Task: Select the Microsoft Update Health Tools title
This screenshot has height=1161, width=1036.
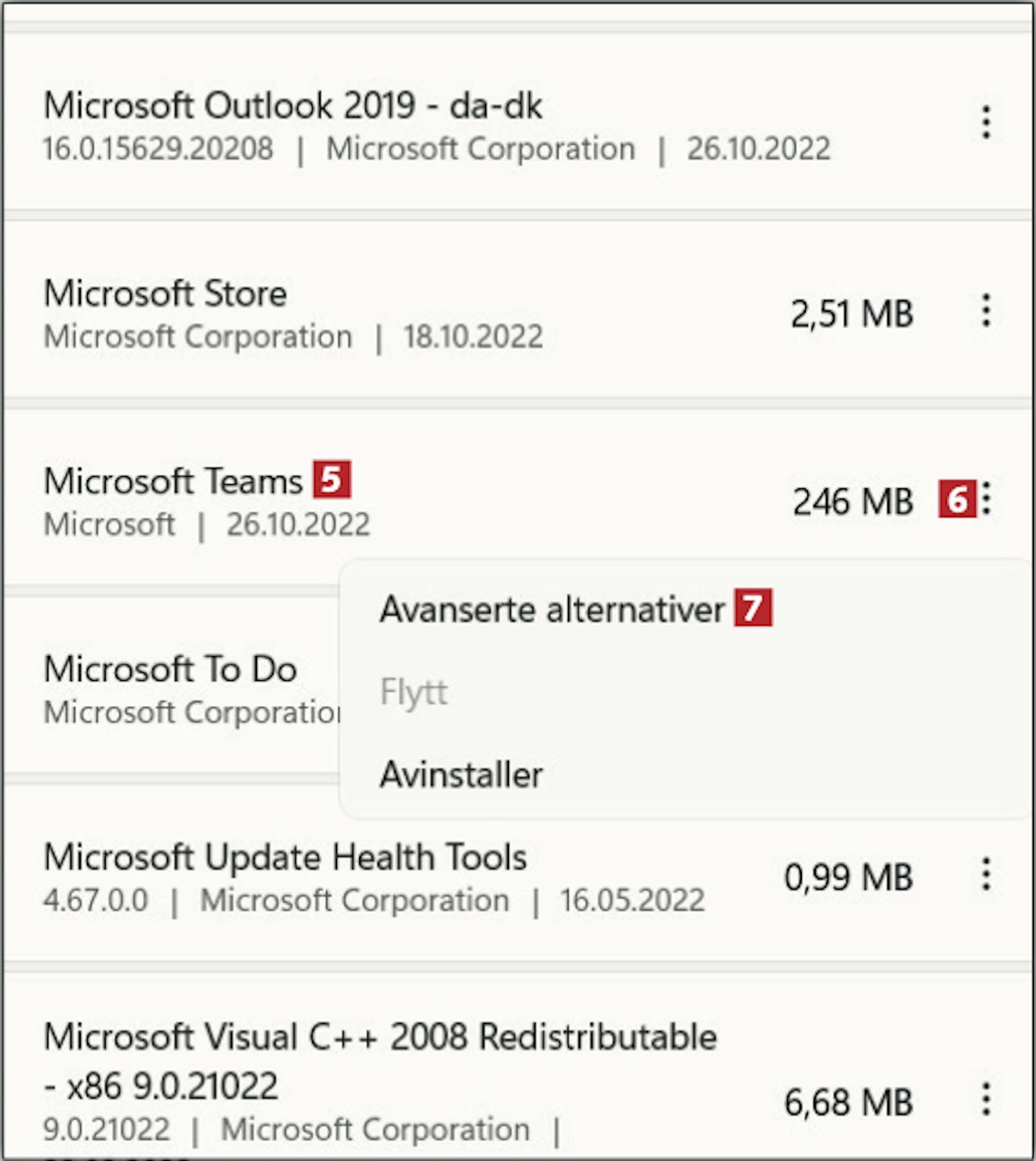Action: [285, 857]
